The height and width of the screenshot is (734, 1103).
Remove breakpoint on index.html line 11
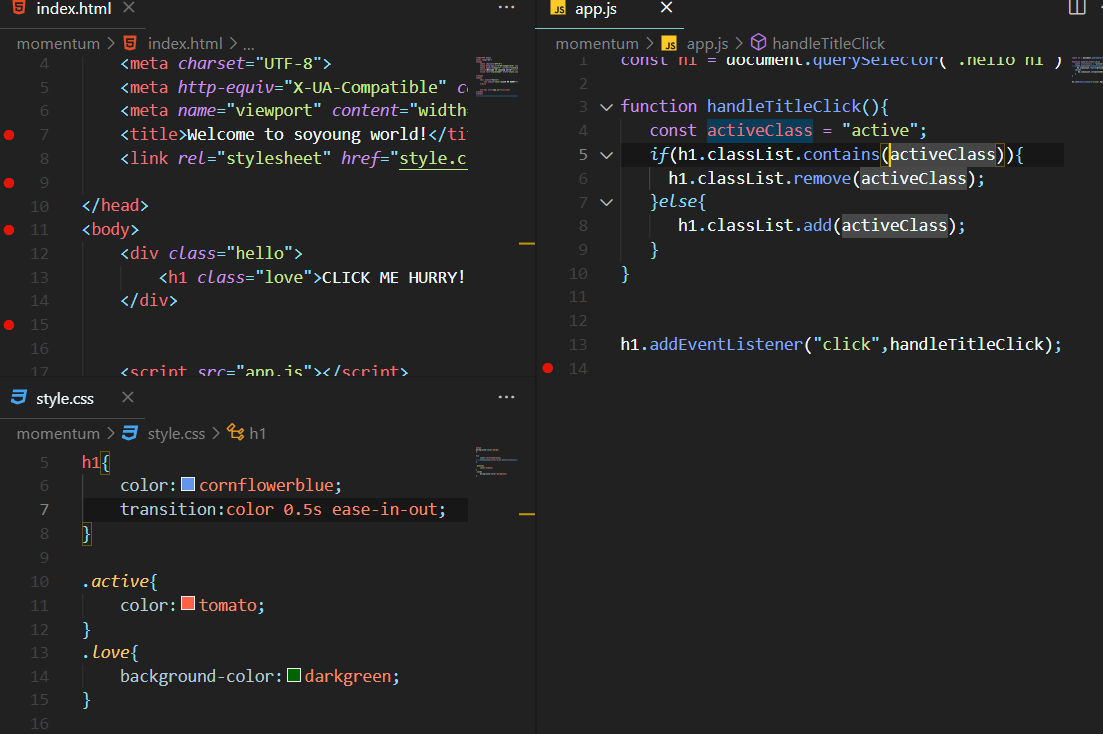9,230
